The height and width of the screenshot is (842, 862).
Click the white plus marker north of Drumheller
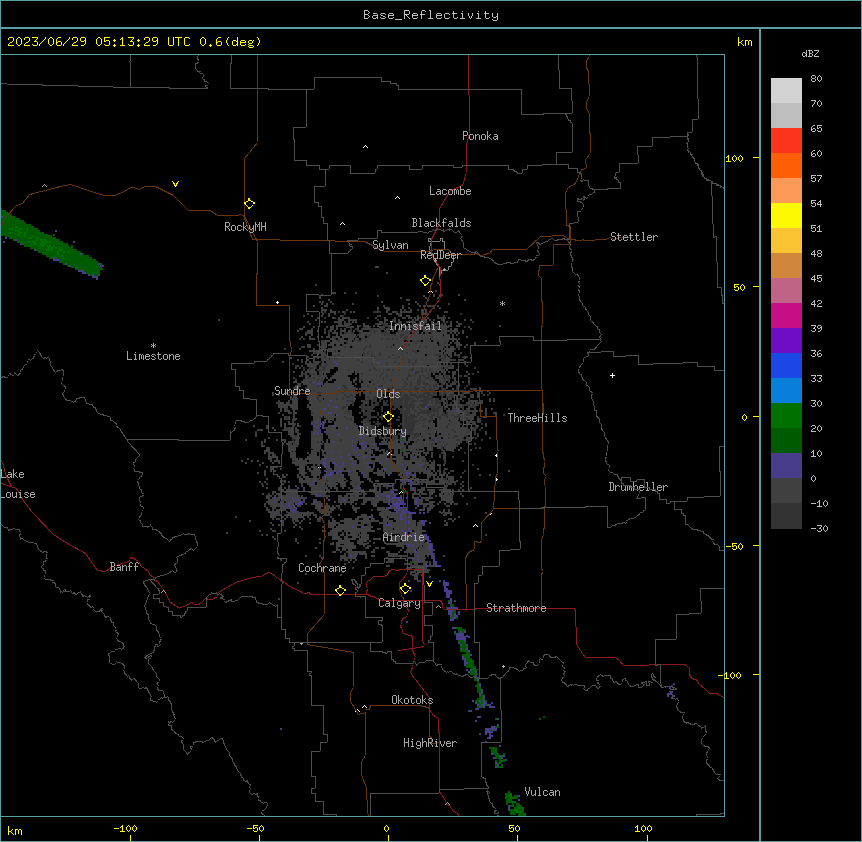[x=612, y=375]
